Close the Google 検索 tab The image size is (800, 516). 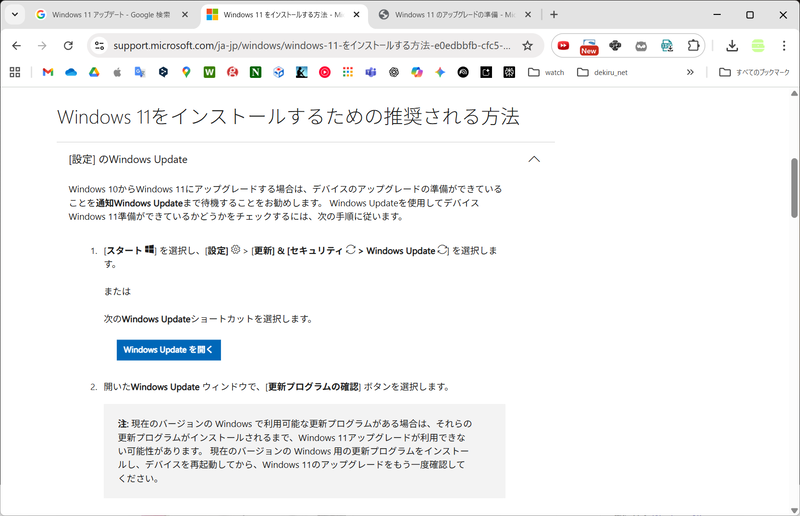coord(185,15)
